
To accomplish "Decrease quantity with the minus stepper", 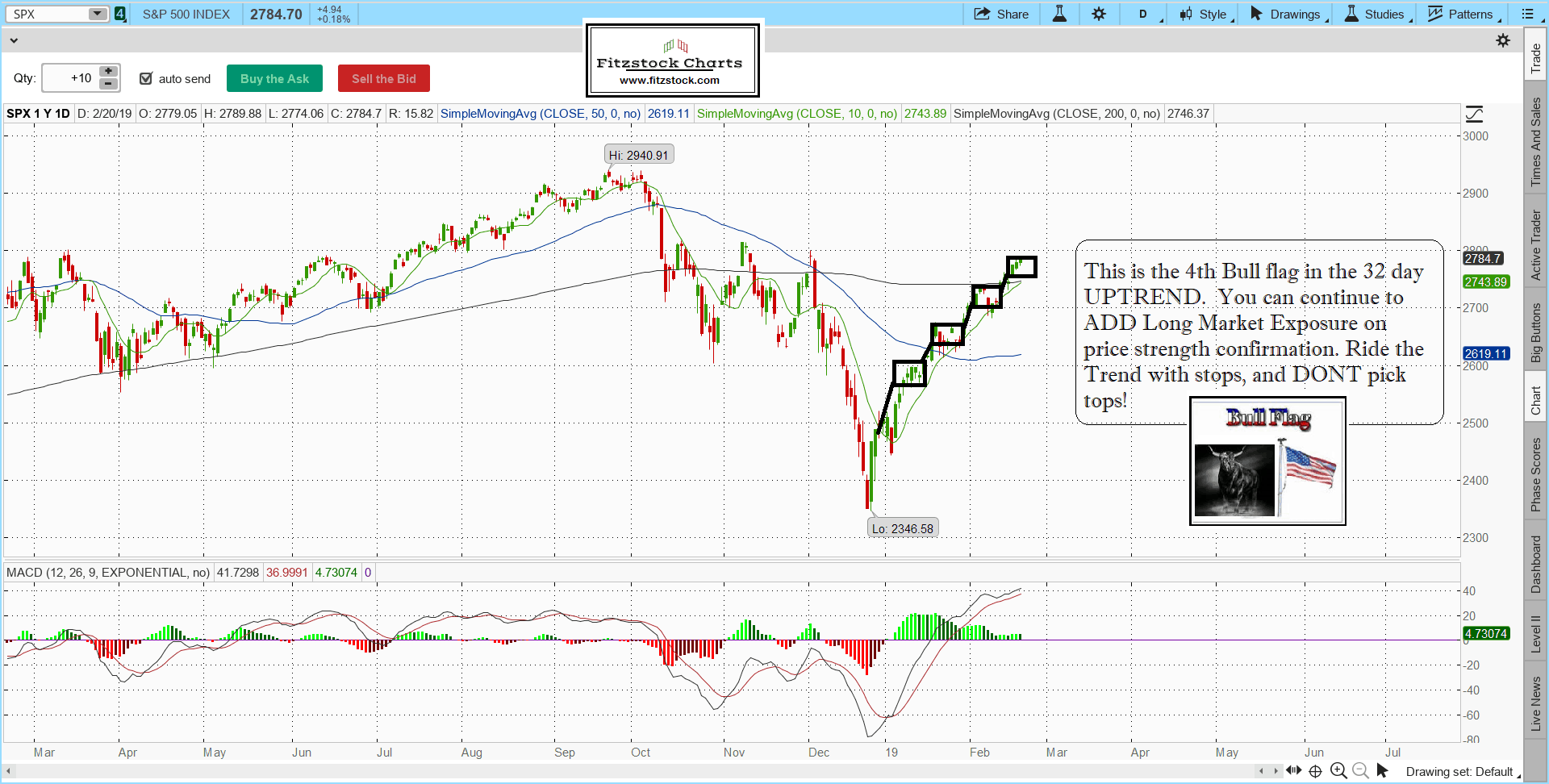I will click(108, 84).
